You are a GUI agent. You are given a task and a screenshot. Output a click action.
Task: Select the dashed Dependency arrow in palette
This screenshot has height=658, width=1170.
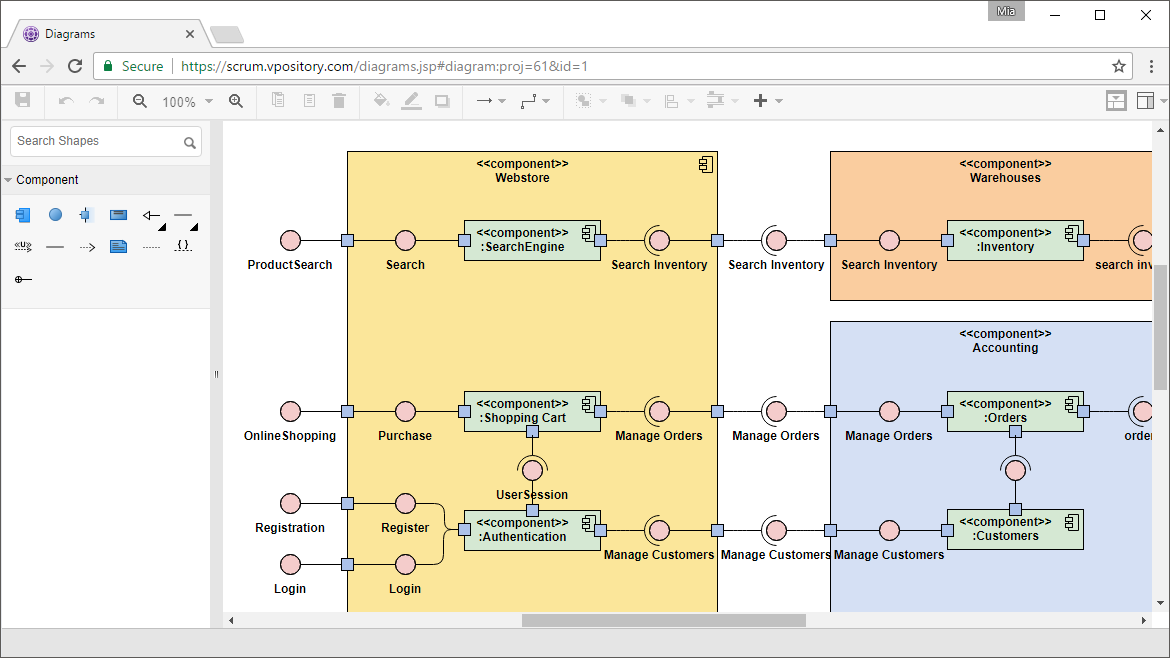87,247
